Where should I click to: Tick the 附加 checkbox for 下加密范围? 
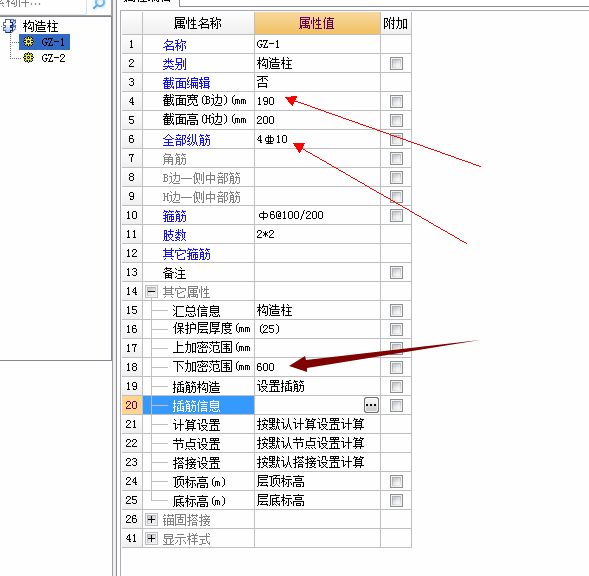pos(396,367)
